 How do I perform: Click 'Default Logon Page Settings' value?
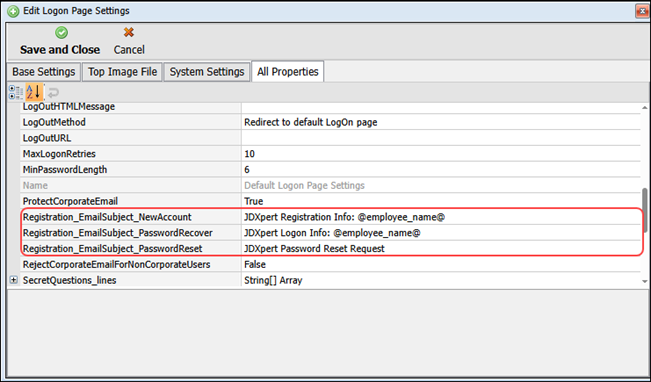click(x=304, y=186)
